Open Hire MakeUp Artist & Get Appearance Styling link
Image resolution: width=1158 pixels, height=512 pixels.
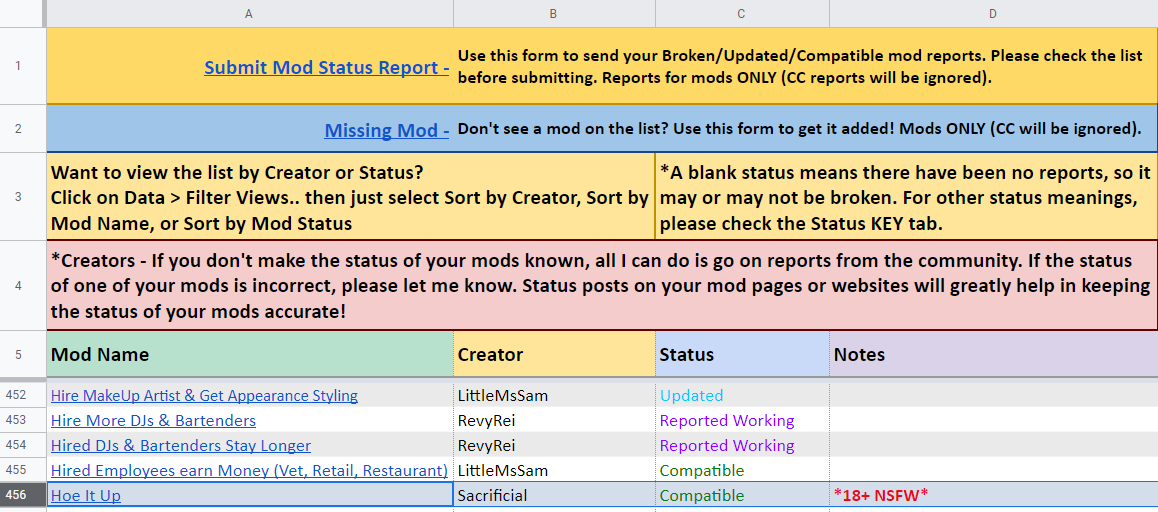(x=205, y=395)
